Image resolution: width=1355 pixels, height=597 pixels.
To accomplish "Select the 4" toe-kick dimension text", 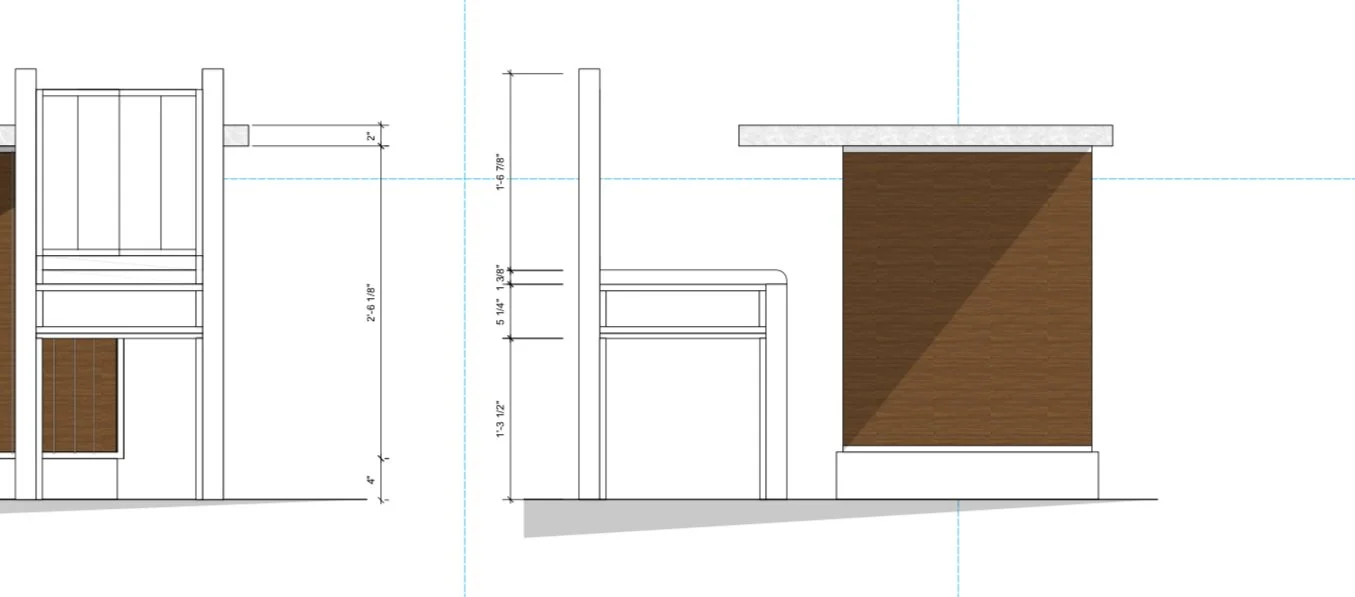I will click(x=371, y=480).
